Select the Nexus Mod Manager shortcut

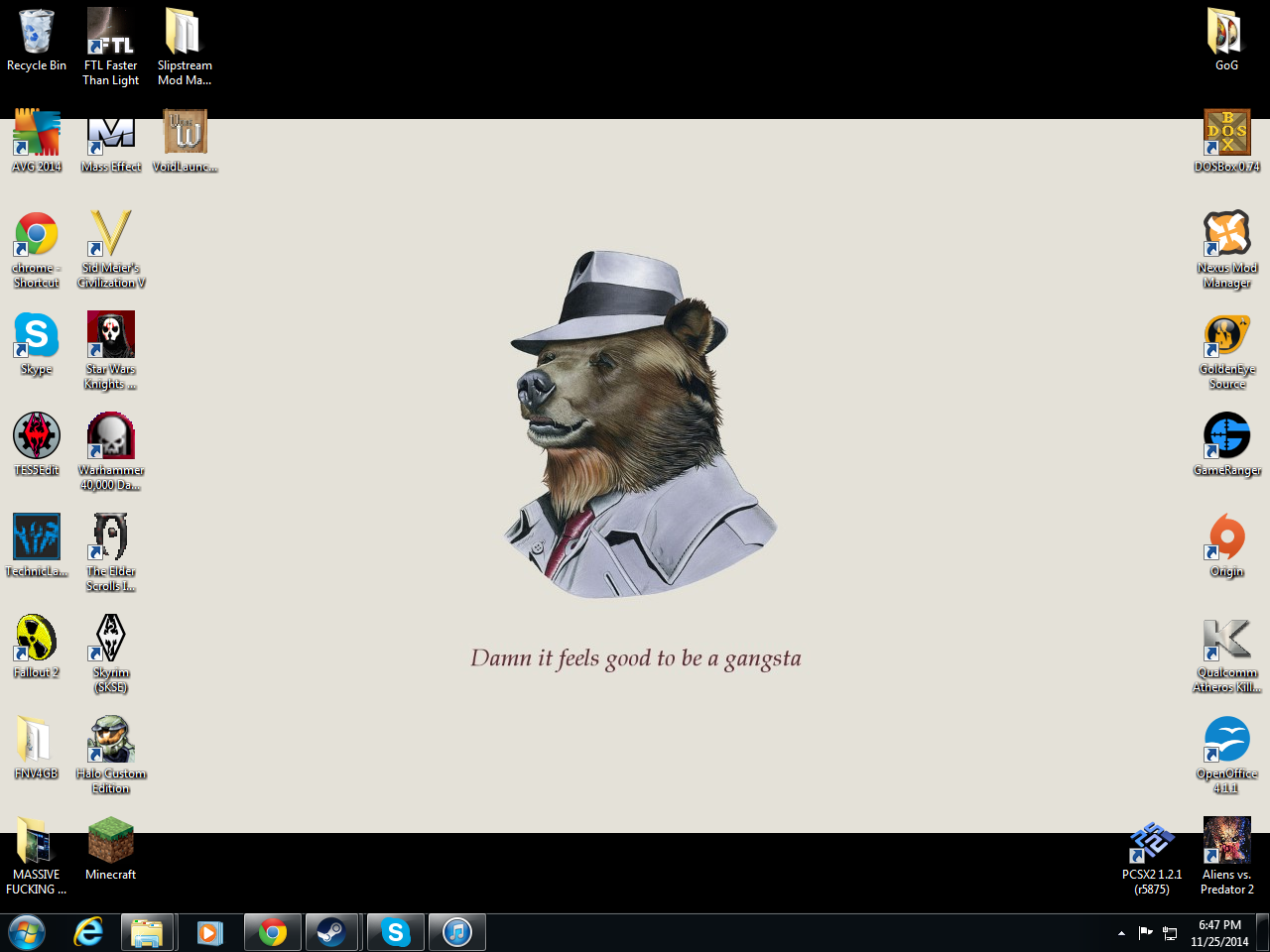[1227, 250]
